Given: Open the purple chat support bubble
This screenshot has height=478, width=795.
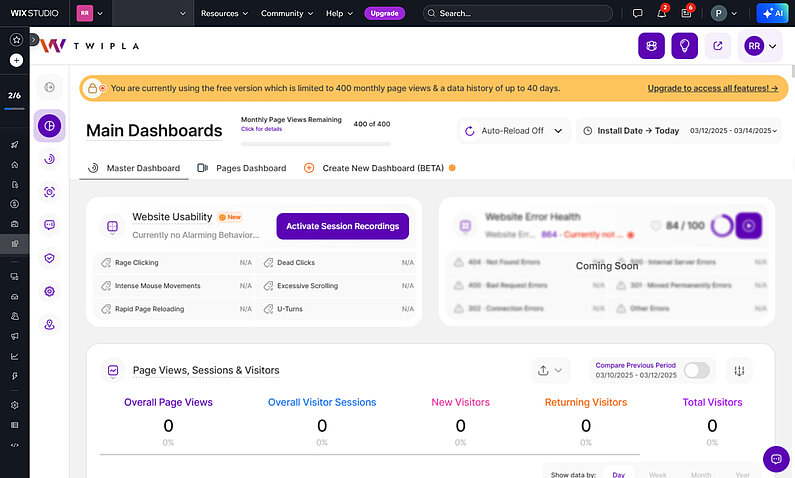Looking at the screenshot, I should [775, 459].
